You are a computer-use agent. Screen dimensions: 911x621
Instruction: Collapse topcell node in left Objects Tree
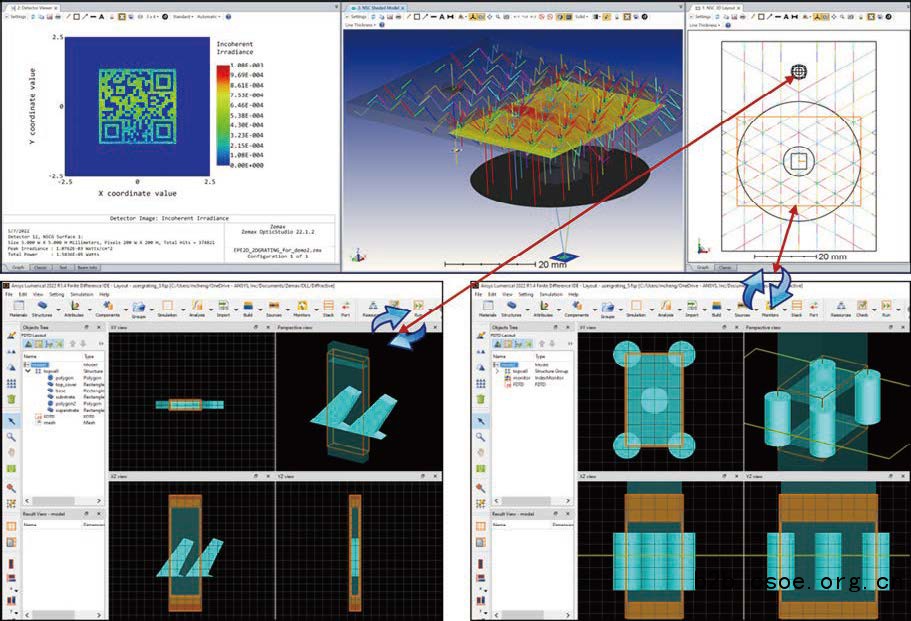click(x=29, y=370)
